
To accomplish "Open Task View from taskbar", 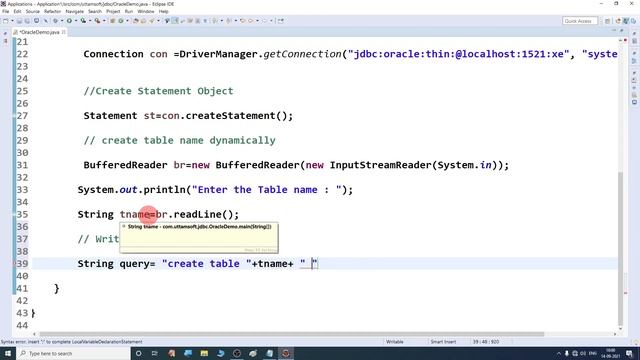I will [x=155, y=353].
